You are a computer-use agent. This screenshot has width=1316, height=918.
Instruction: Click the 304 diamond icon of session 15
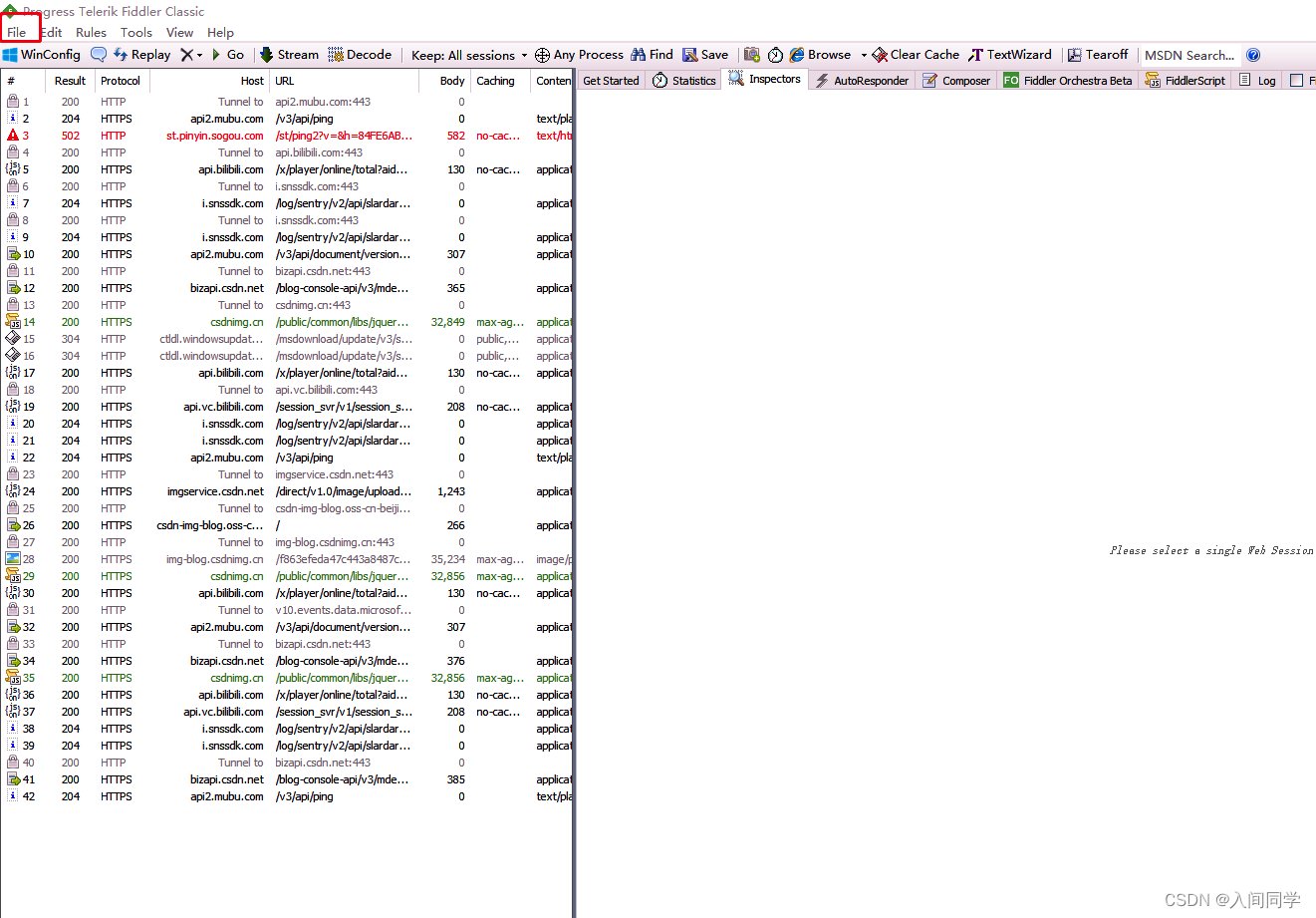[13, 338]
